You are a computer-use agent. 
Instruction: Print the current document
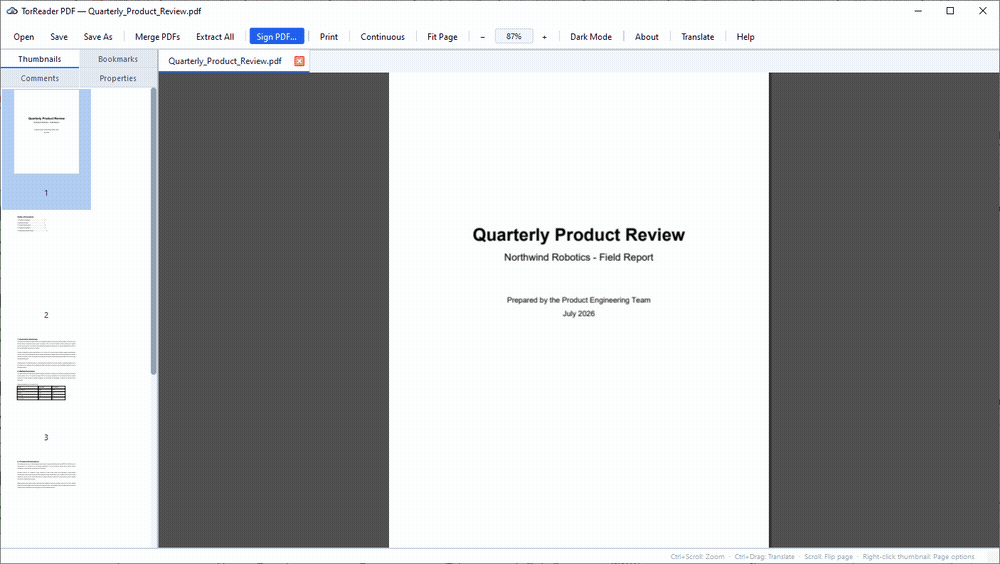tap(328, 37)
